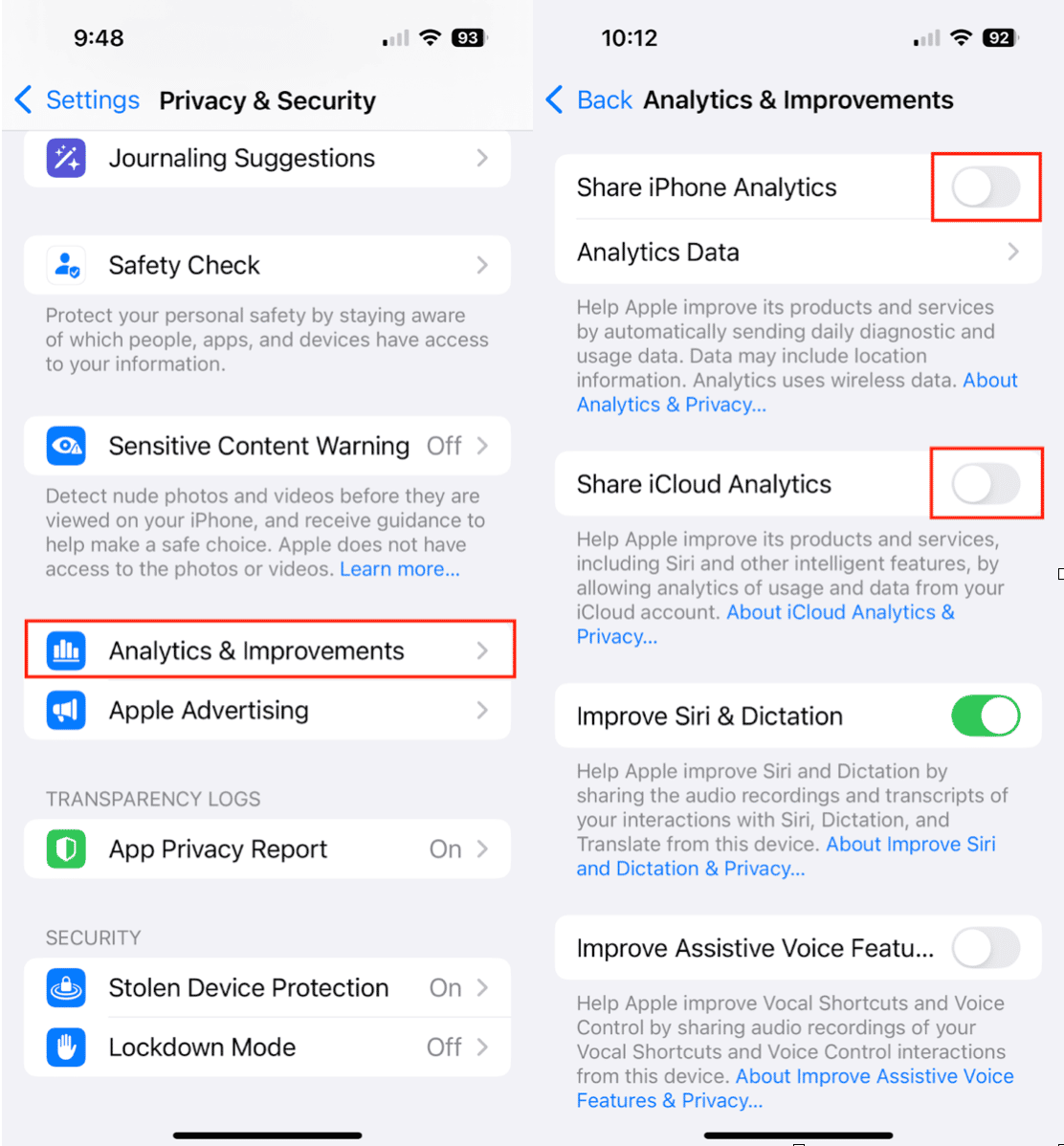Enable the Share iPhone Analytics switch
The width and height of the screenshot is (1064, 1146).
pyautogui.click(x=985, y=187)
